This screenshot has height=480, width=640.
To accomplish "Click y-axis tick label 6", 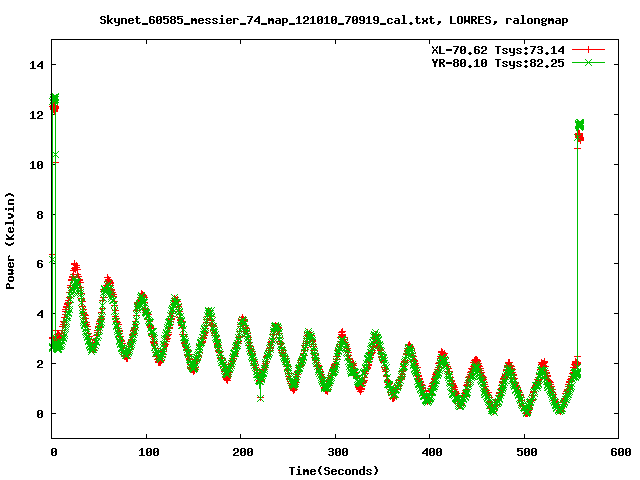I will click(40, 264).
